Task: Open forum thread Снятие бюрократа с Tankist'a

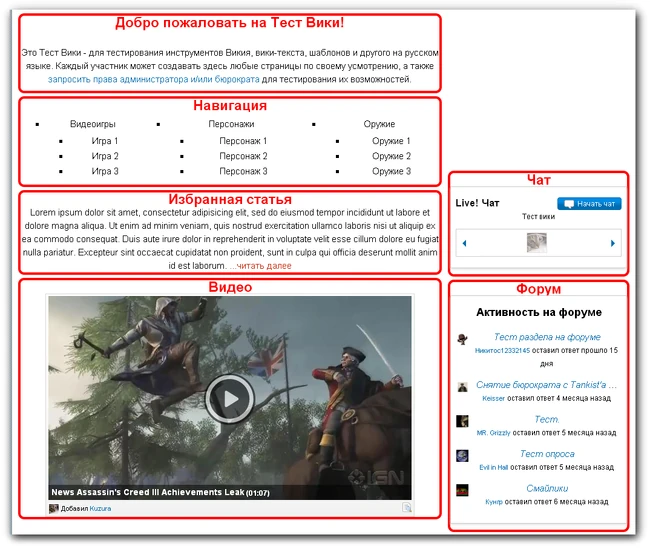Action: point(546,385)
